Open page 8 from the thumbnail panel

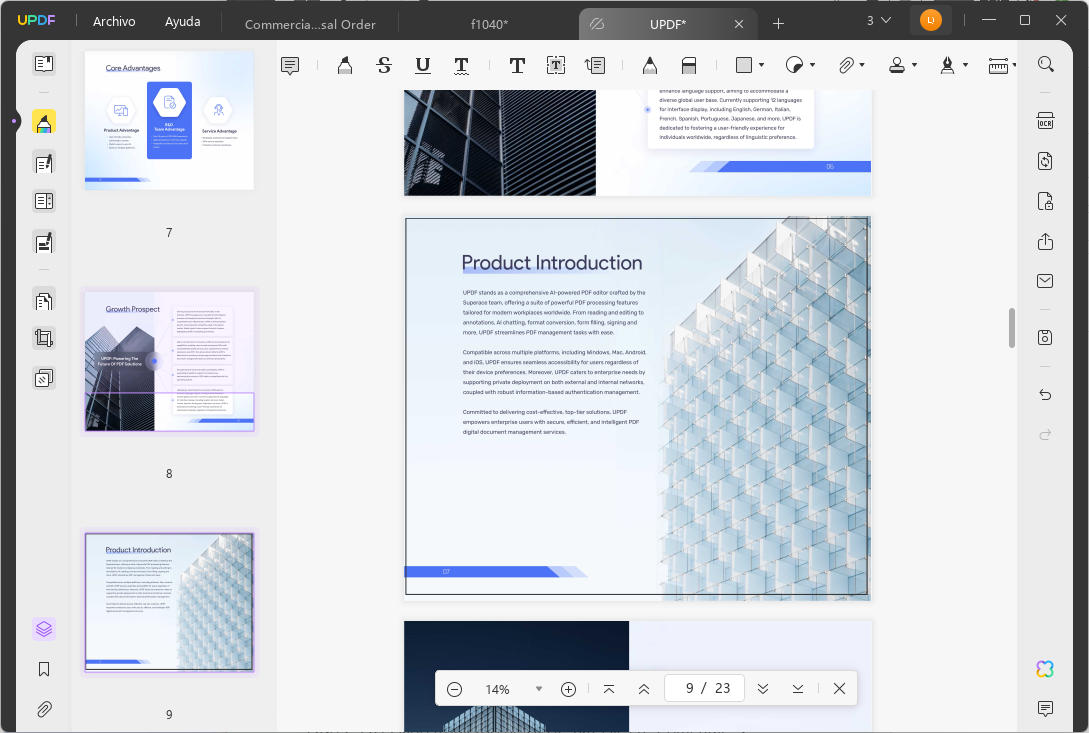(x=168, y=361)
